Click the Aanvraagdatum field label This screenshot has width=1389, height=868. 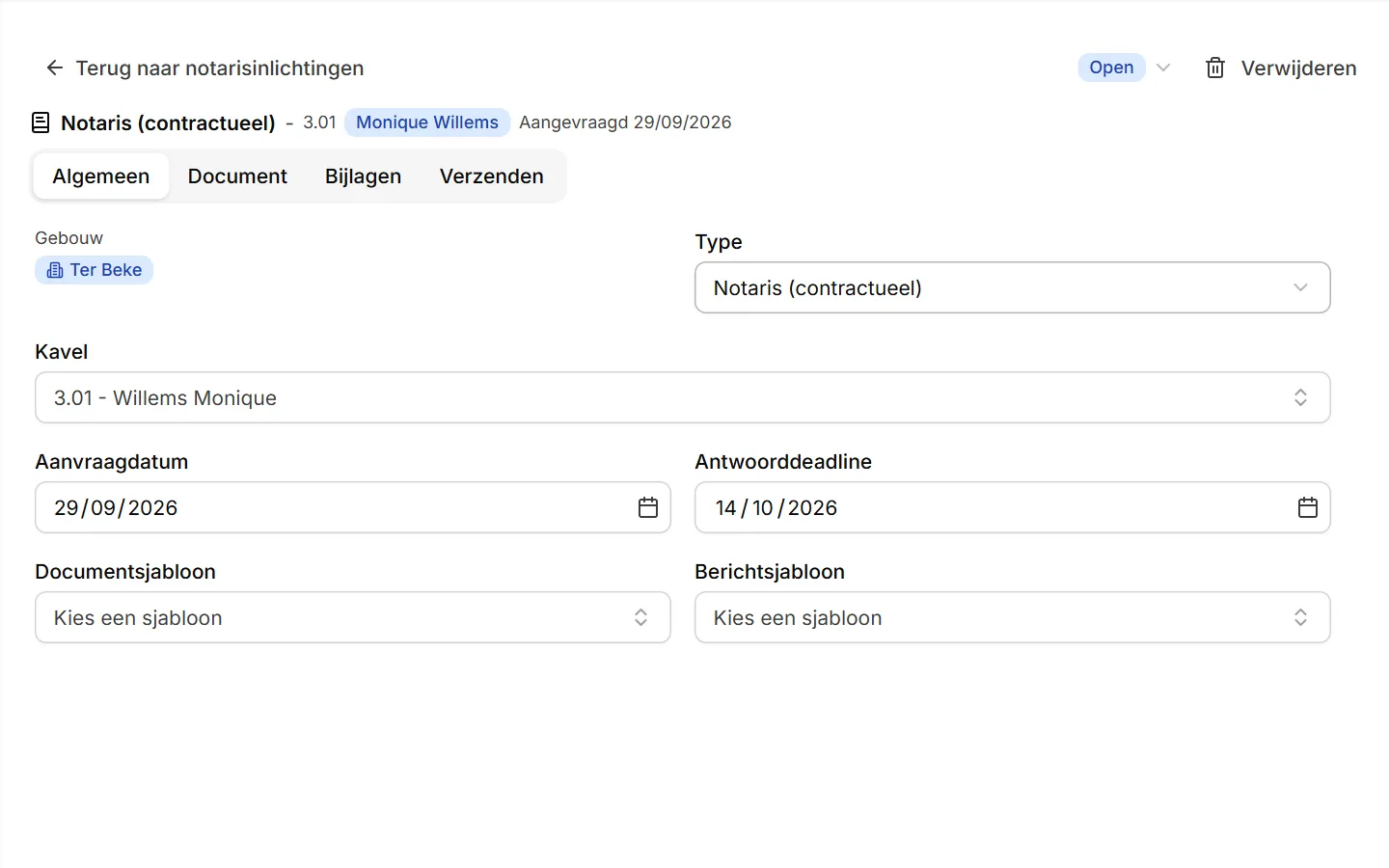(112, 462)
